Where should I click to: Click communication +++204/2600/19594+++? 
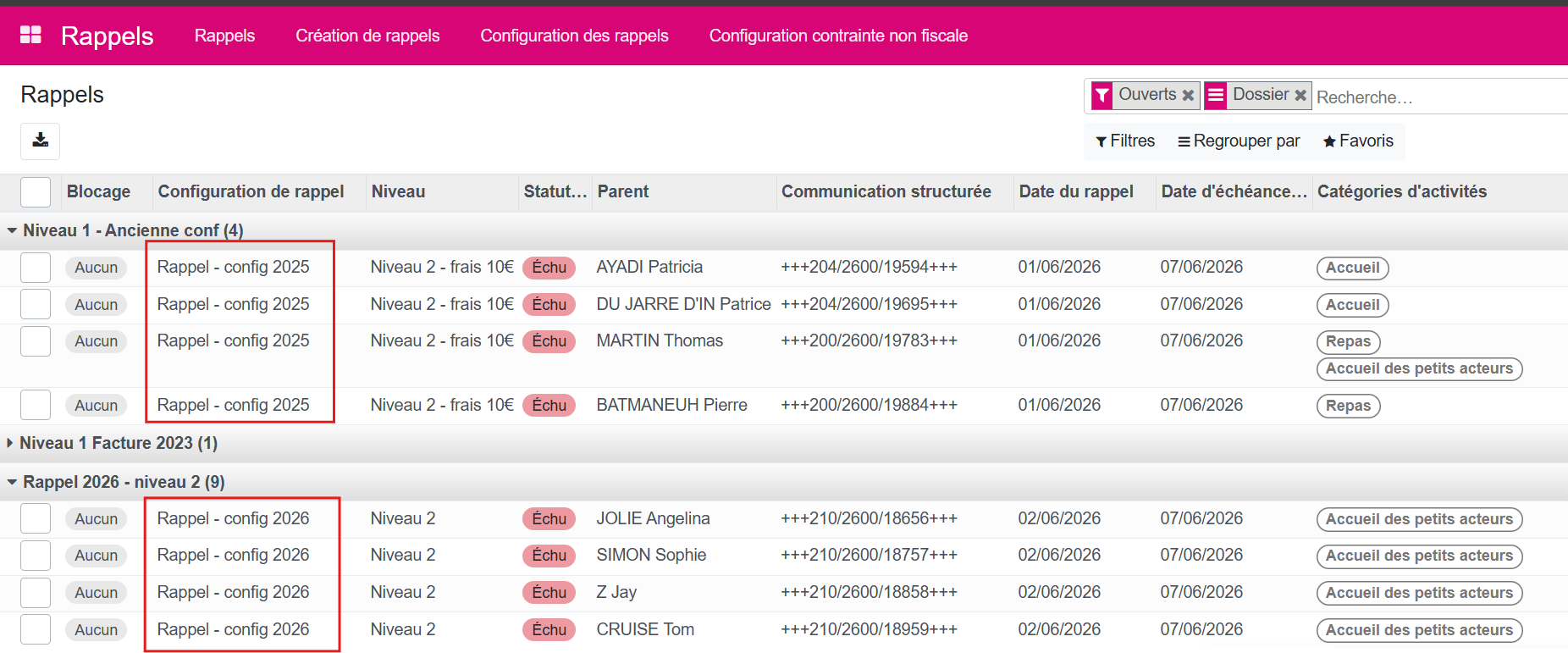[869, 267]
